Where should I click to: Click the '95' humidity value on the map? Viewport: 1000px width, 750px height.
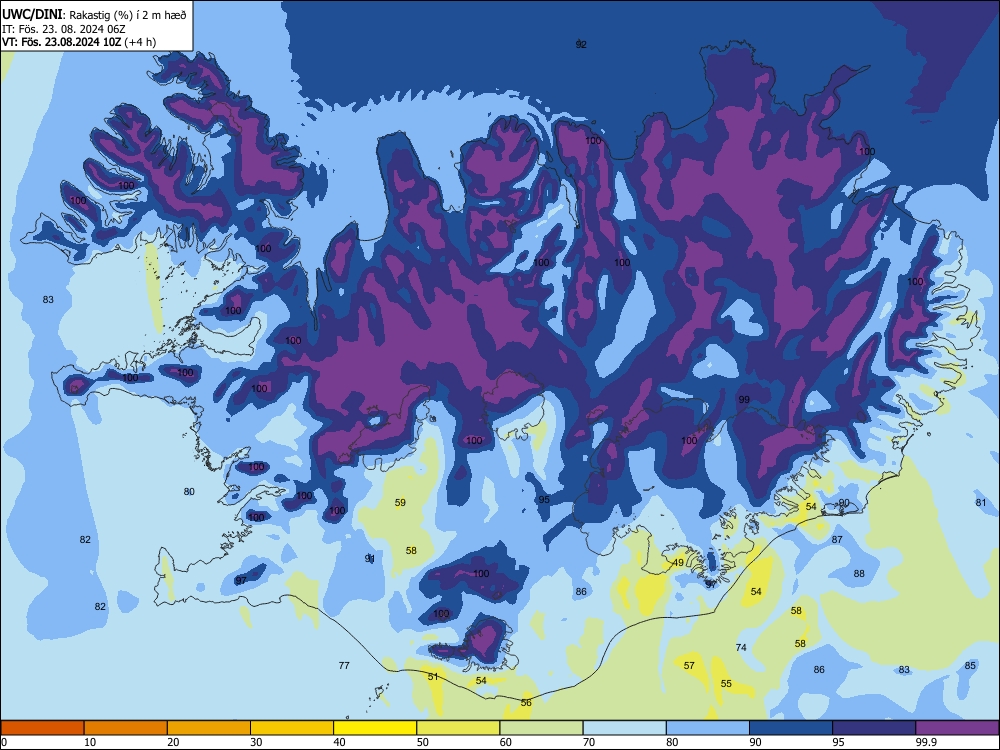click(x=544, y=499)
